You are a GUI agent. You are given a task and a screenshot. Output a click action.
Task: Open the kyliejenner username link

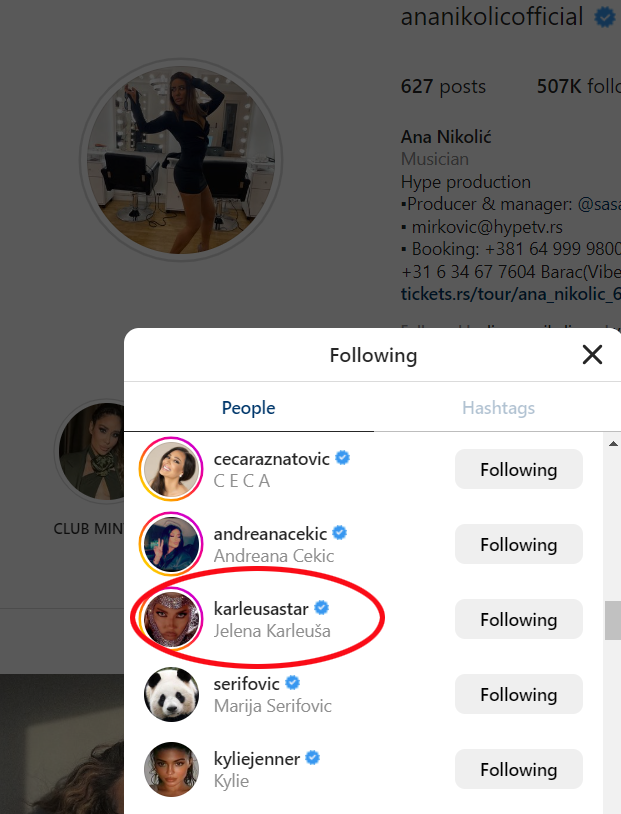(x=257, y=759)
